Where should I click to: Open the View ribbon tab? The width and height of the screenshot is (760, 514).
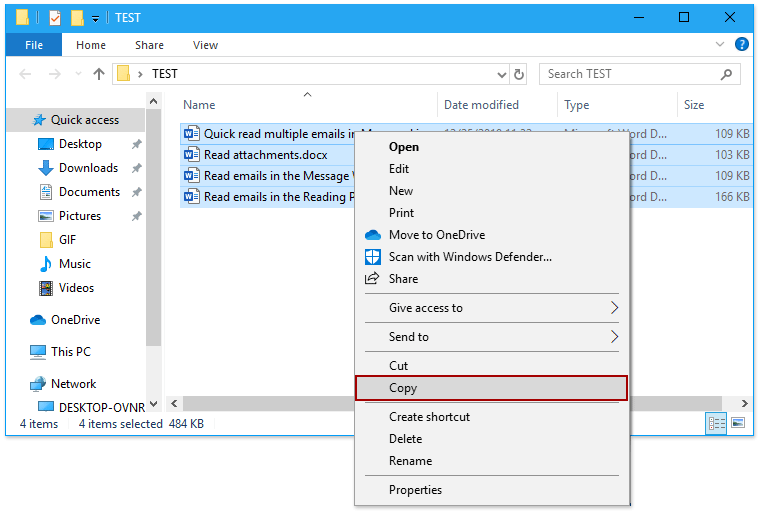tap(205, 45)
